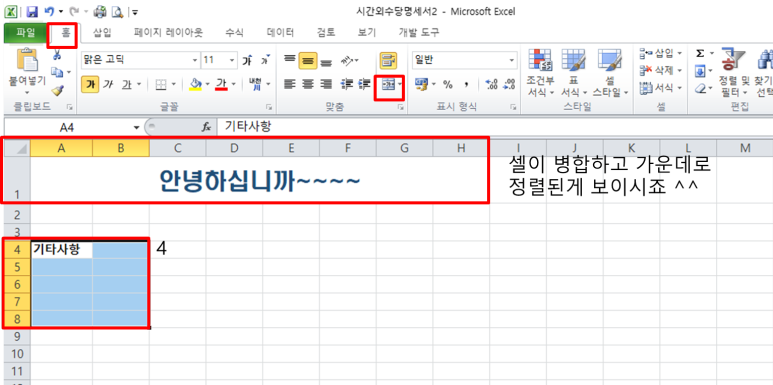Cut selection with the scissors icon

57,55
